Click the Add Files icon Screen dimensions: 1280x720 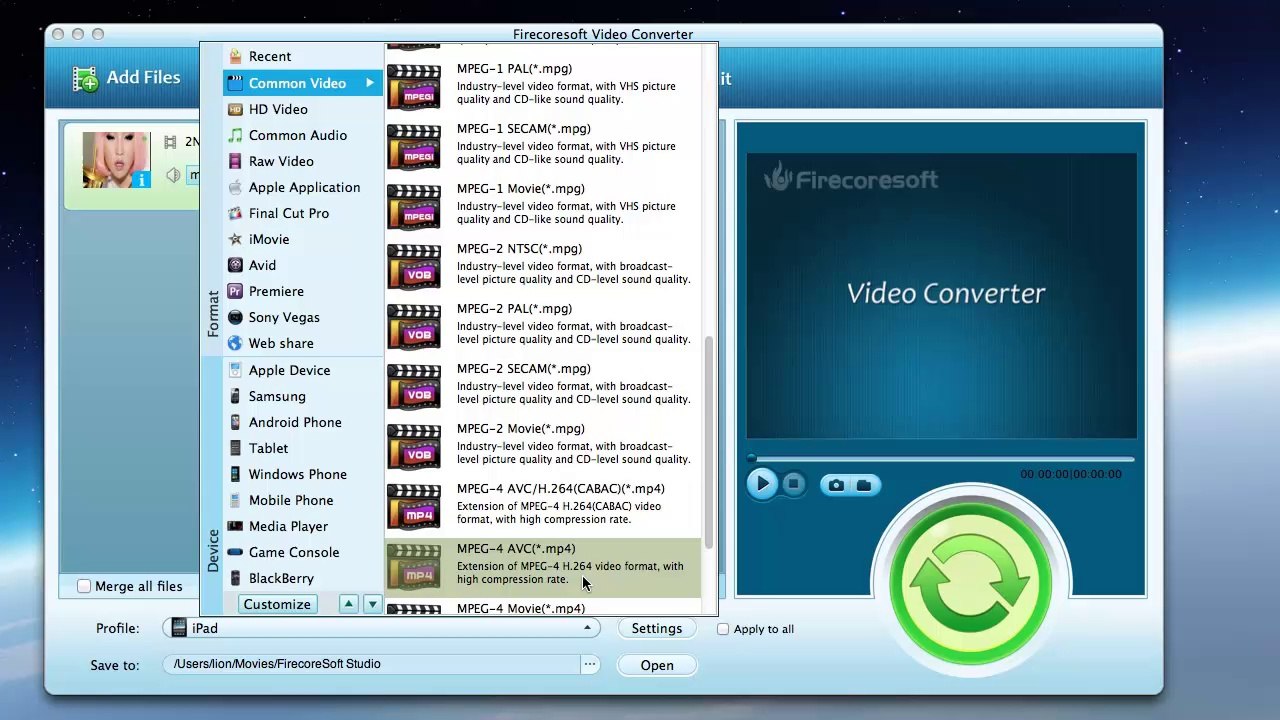tap(85, 79)
